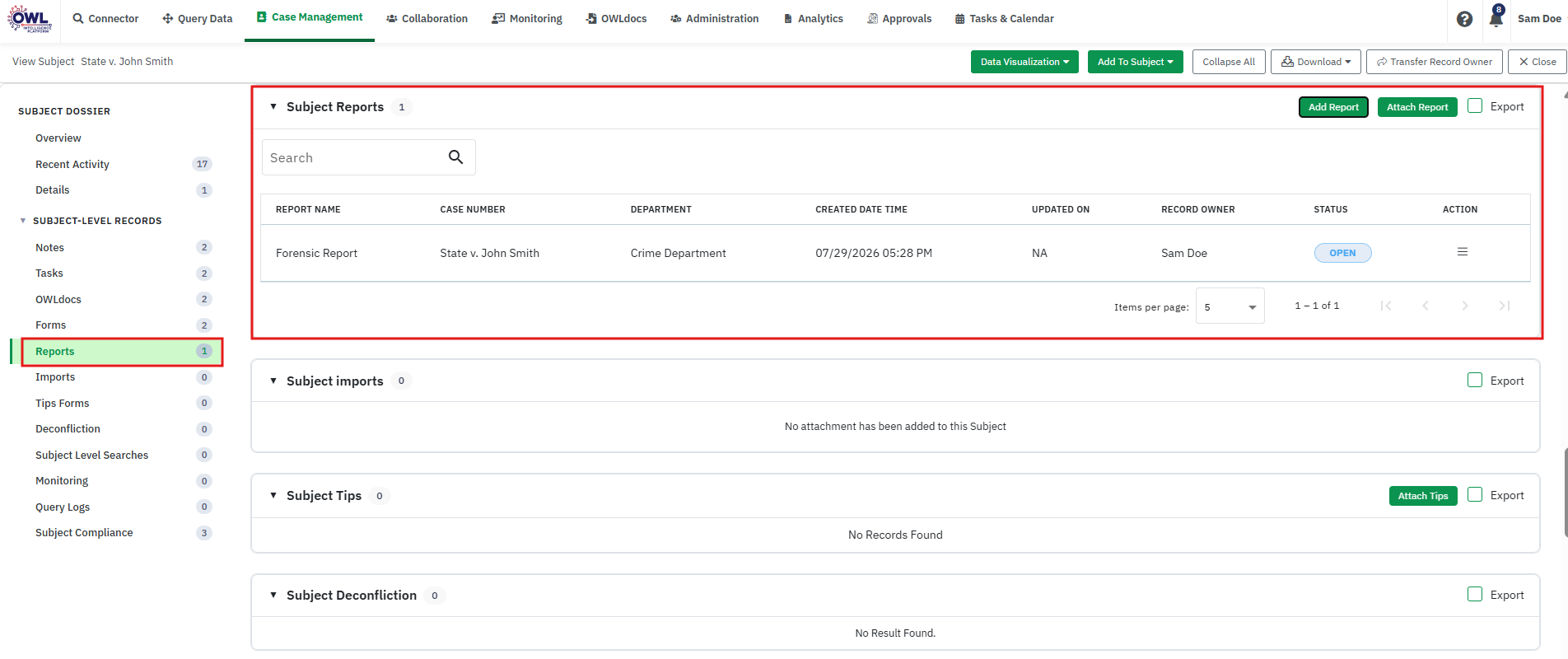
Task: Open the Connector tab
Action: [105, 18]
